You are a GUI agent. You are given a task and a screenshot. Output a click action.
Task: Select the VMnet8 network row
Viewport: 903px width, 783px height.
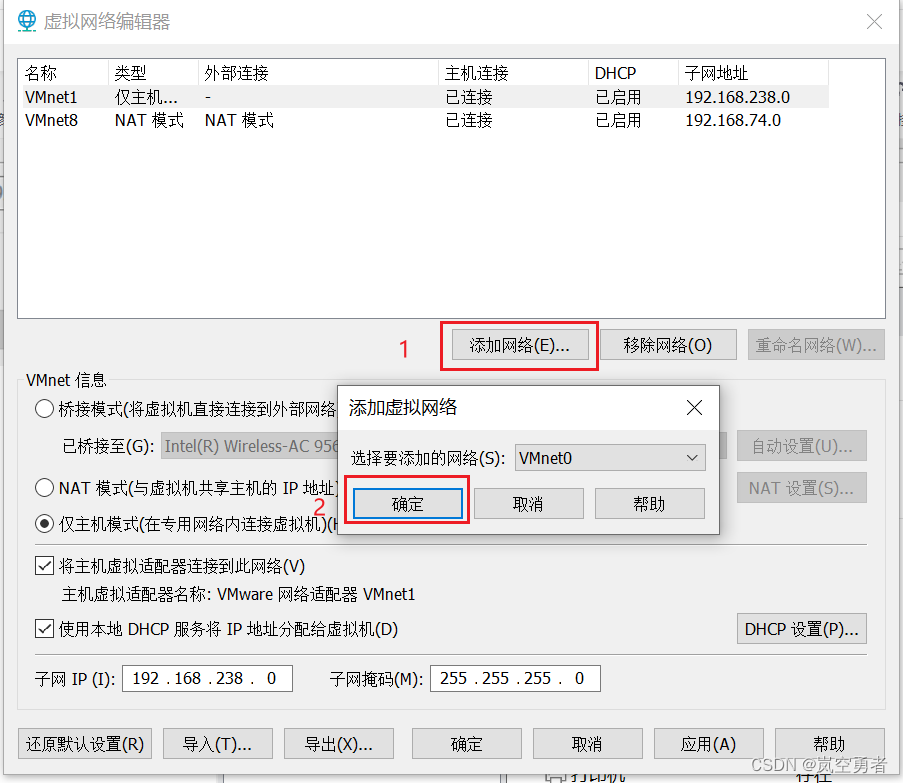(x=426, y=120)
